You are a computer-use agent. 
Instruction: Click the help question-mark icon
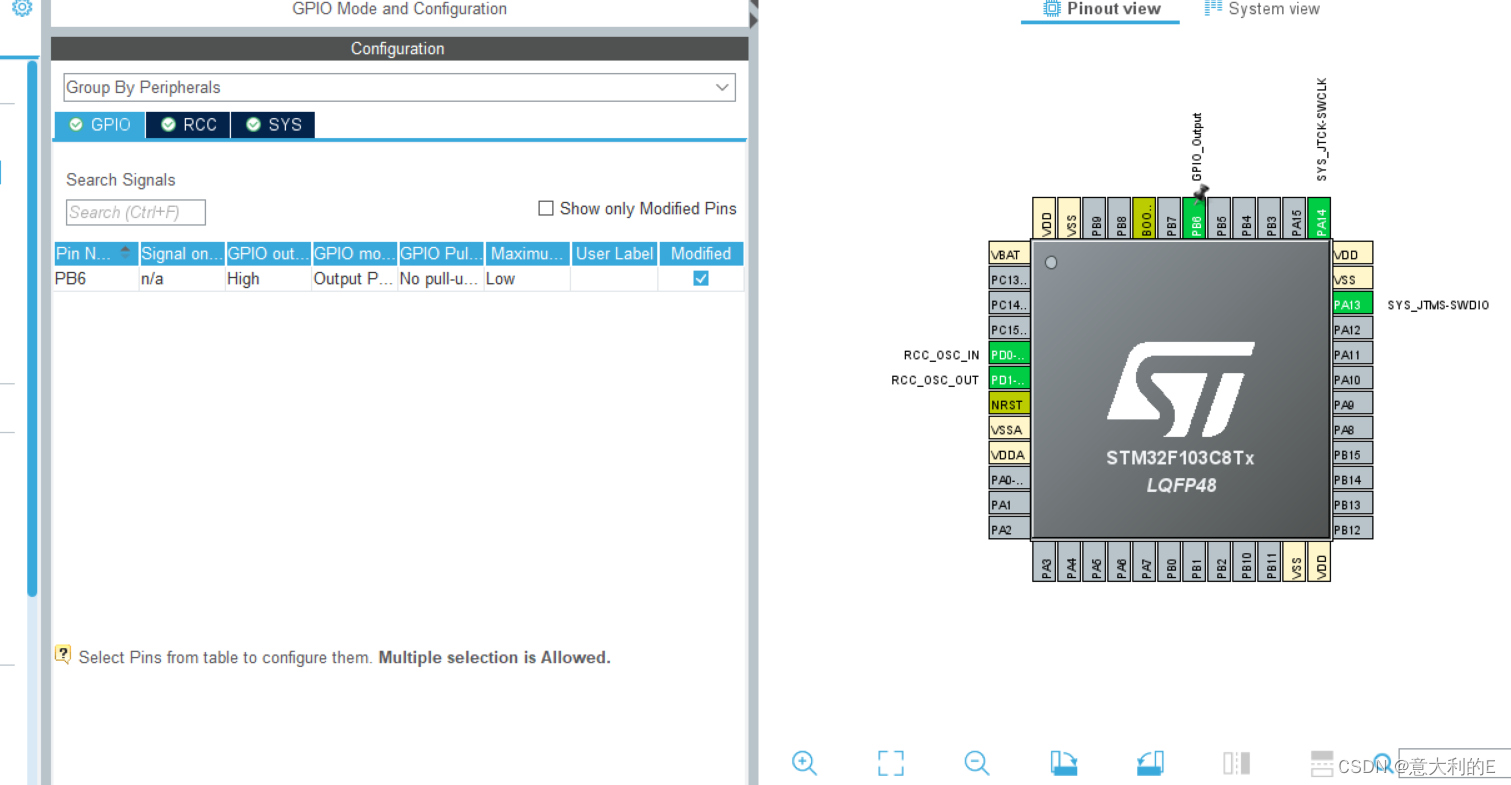click(63, 655)
